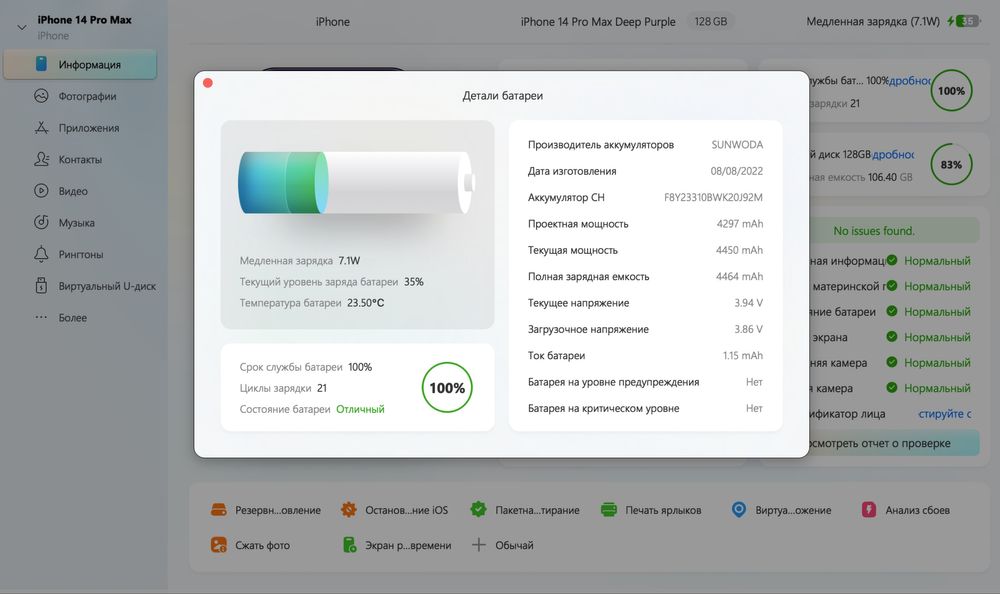This screenshot has width=1000, height=594.
Task: Click the serial F8Y23310BWK20J92M
Action: (x=713, y=197)
